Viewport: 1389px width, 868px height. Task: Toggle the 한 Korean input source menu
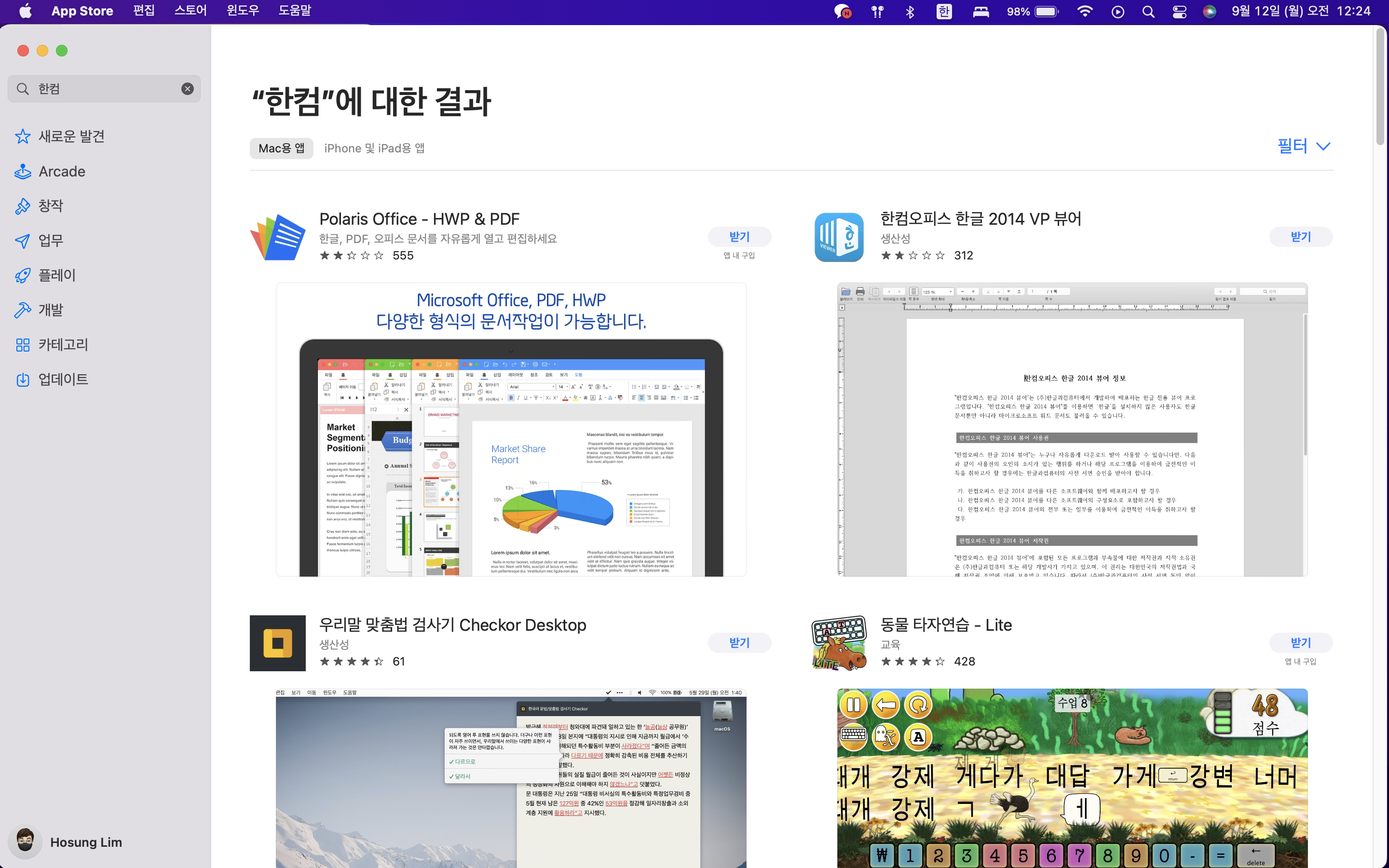point(944,12)
